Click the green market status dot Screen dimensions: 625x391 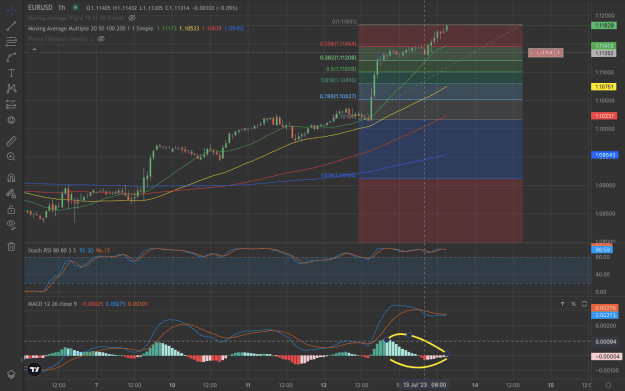point(75,8)
